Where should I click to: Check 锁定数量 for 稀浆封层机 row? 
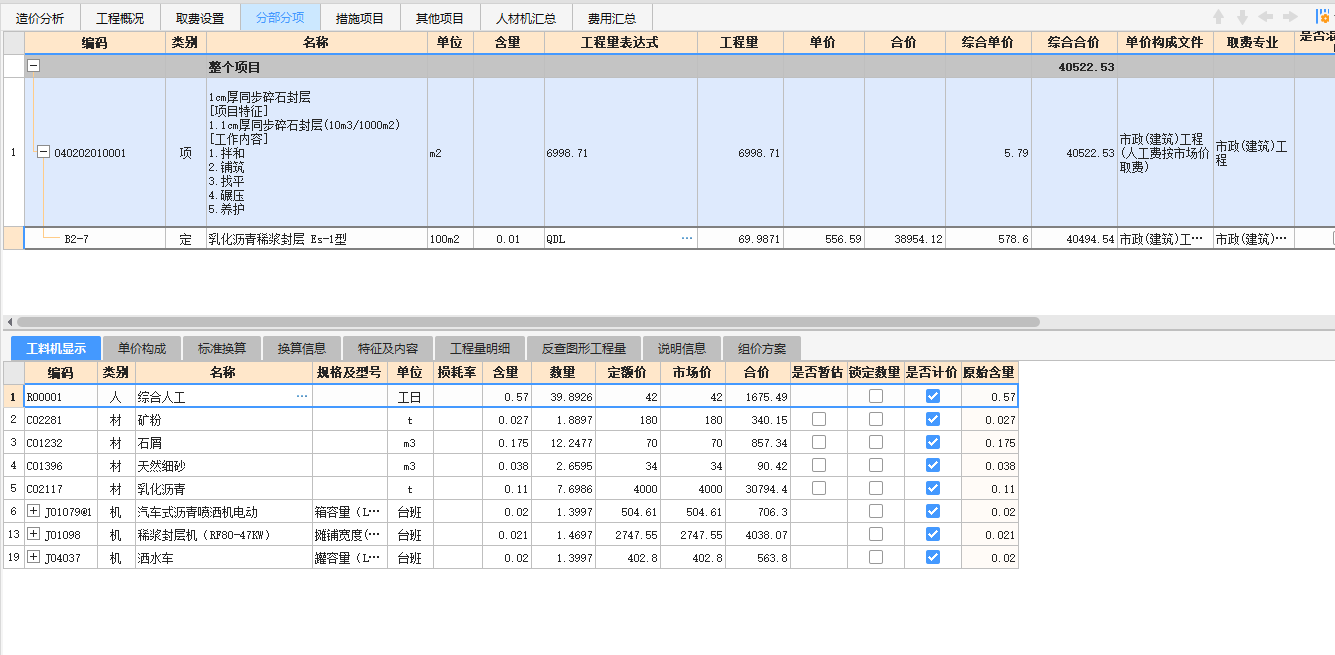coord(876,534)
